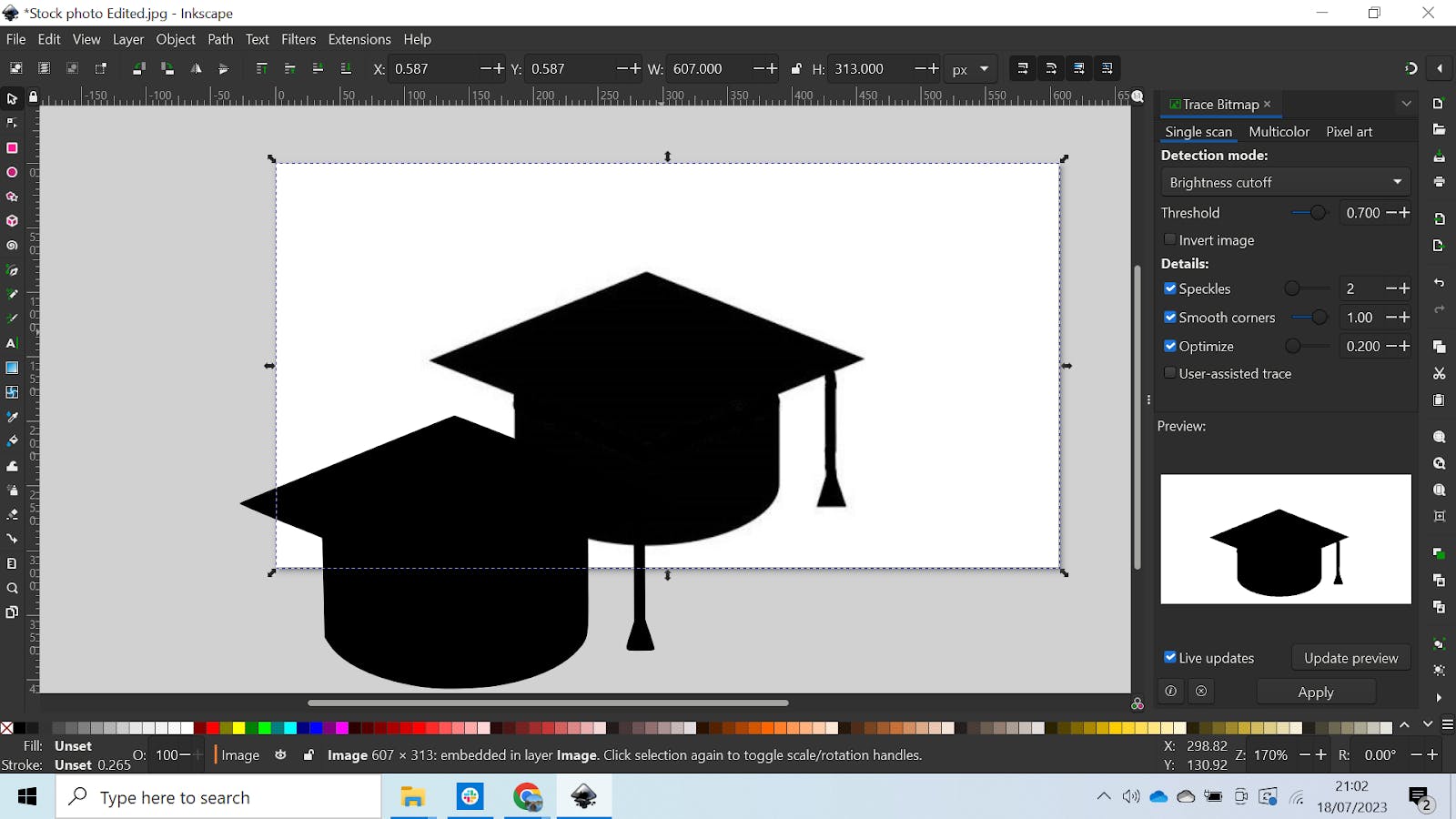This screenshot has height=819, width=1456.
Task: Toggle the width/height lock icon
Action: (x=796, y=68)
